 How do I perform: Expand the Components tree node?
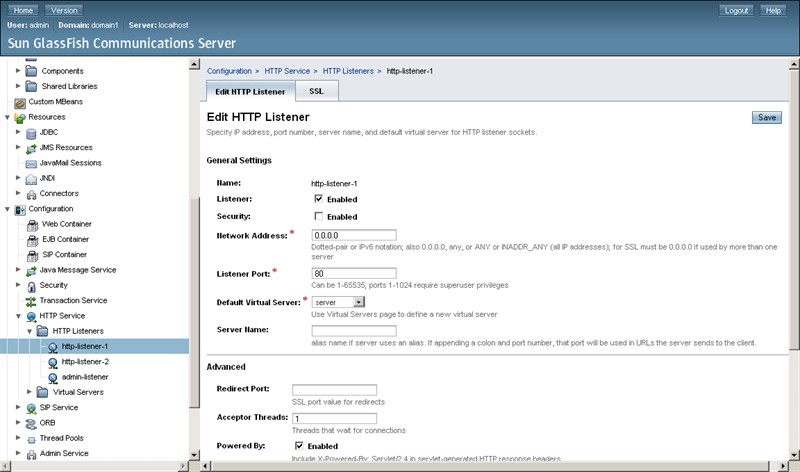(18, 70)
